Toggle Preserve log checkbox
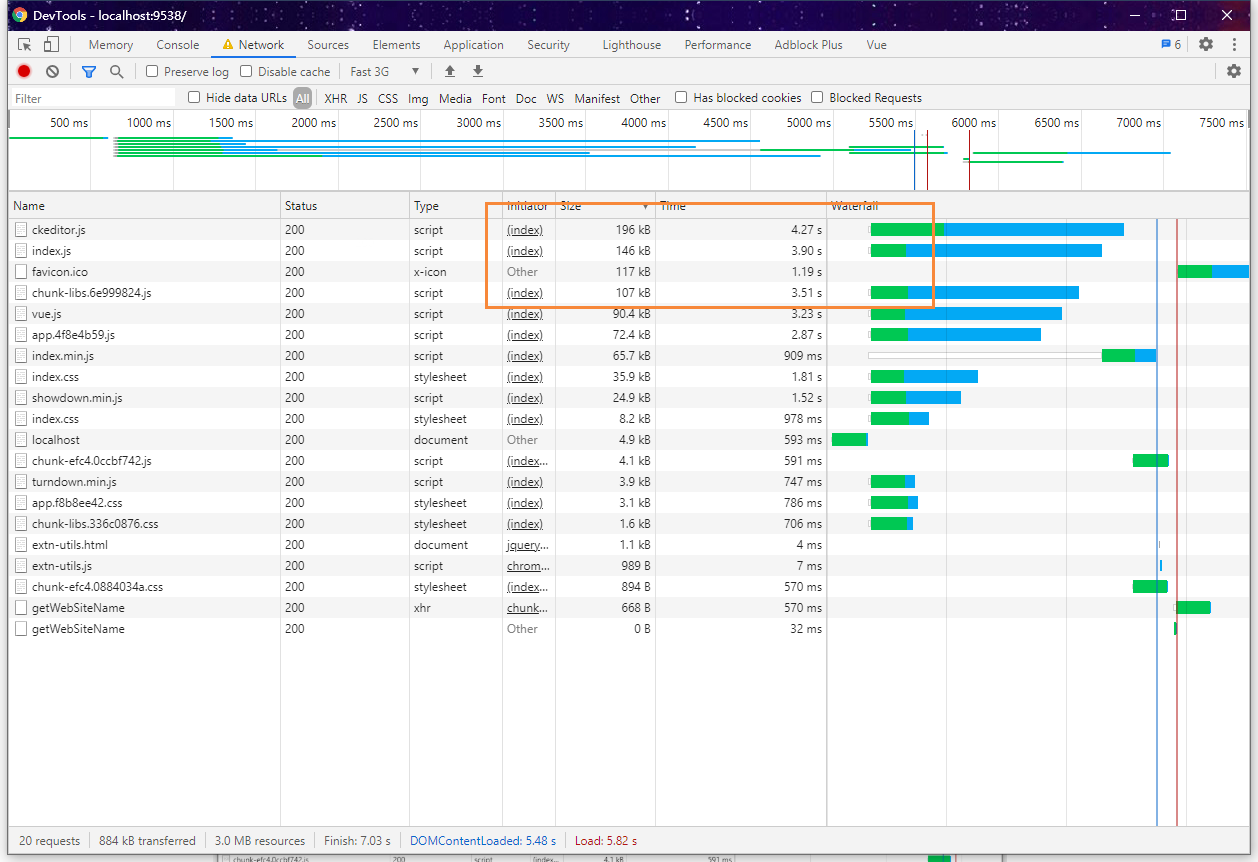1258x862 pixels. [x=152, y=71]
